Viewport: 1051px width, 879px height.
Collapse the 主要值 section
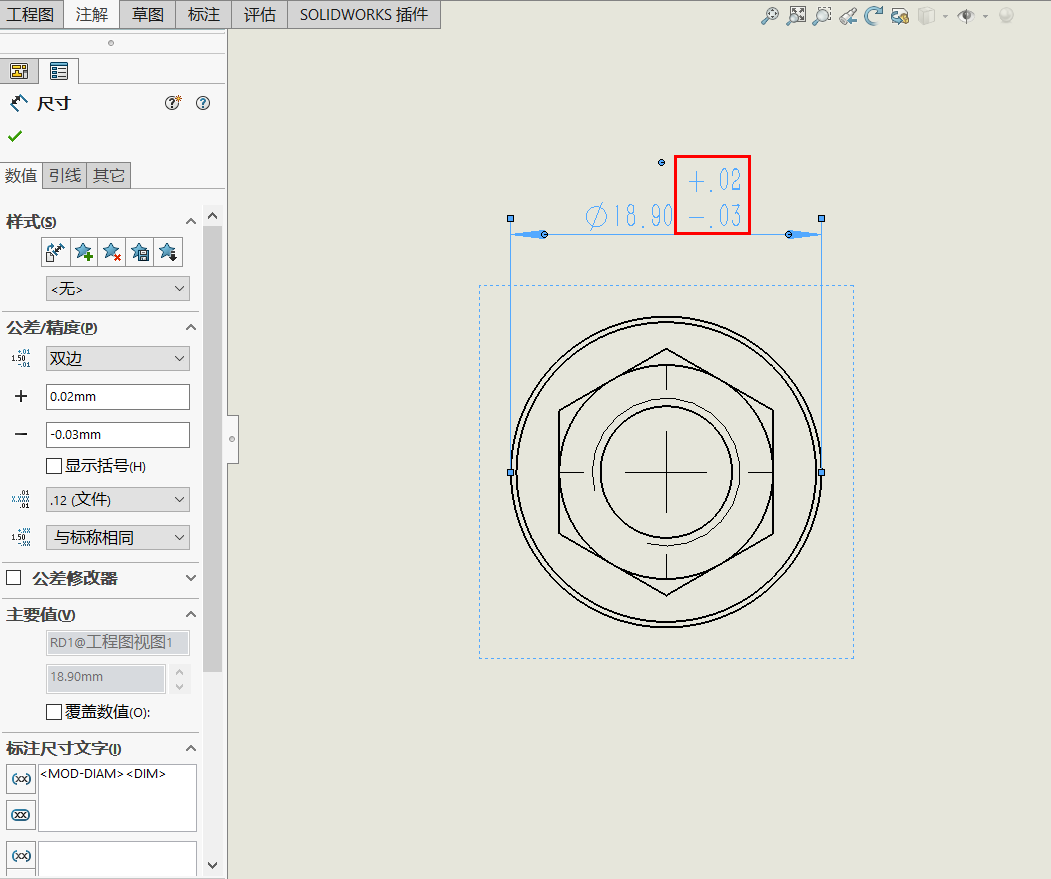[191, 614]
